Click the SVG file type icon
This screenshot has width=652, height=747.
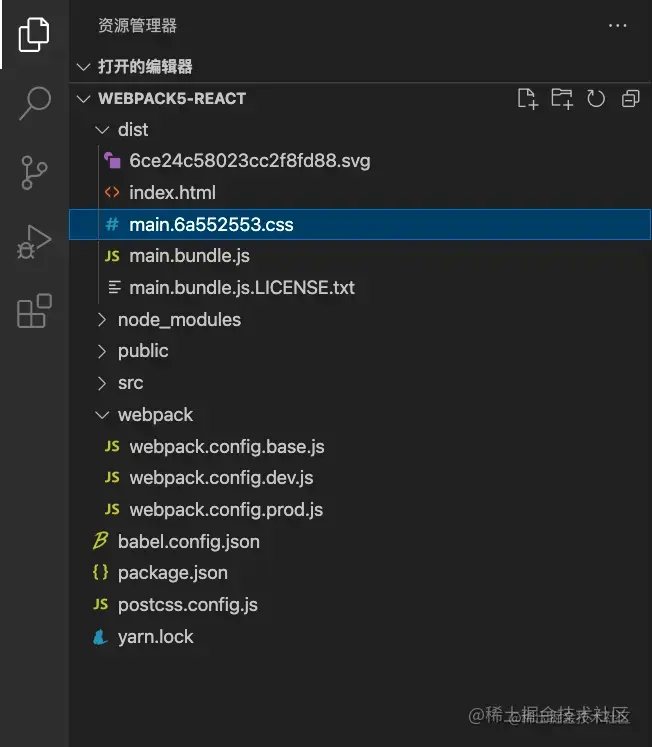(x=112, y=161)
